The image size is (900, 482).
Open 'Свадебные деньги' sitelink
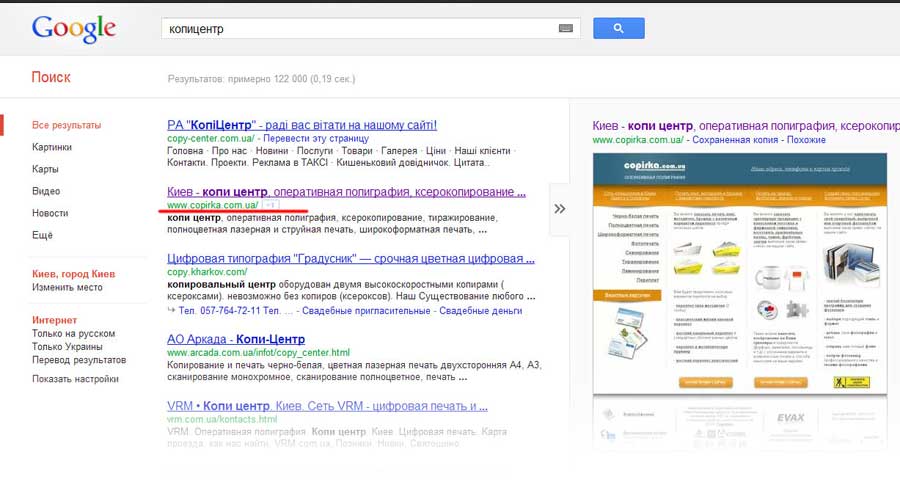(481, 310)
